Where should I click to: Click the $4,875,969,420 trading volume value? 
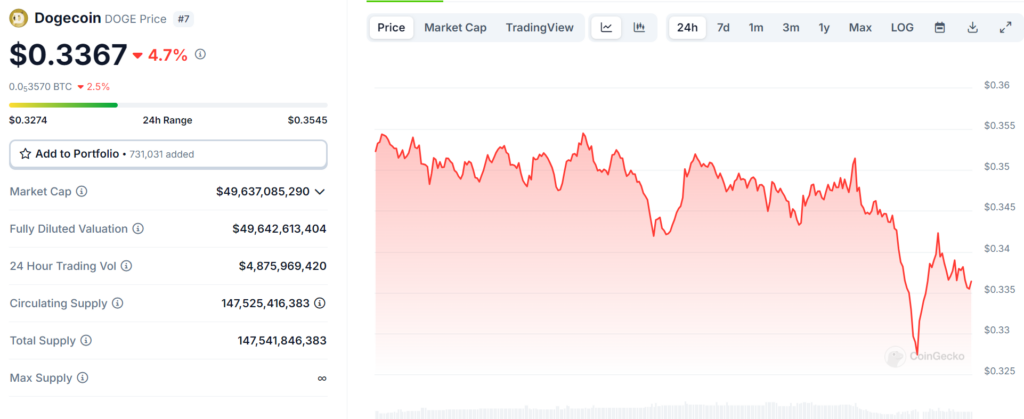point(283,266)
